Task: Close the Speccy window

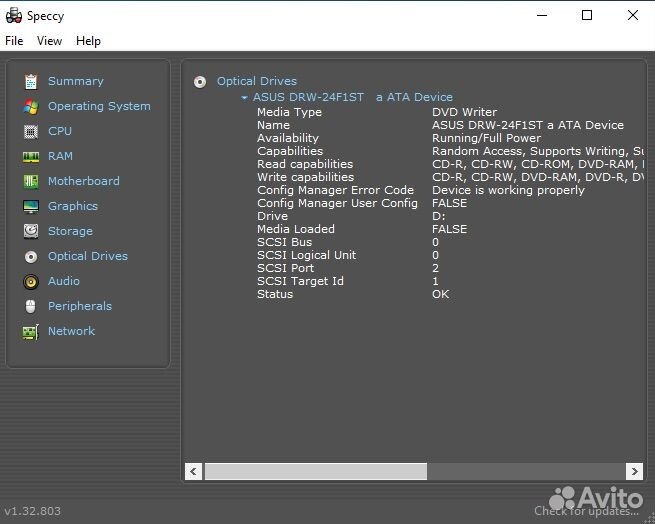Action: tap(633, 15)
